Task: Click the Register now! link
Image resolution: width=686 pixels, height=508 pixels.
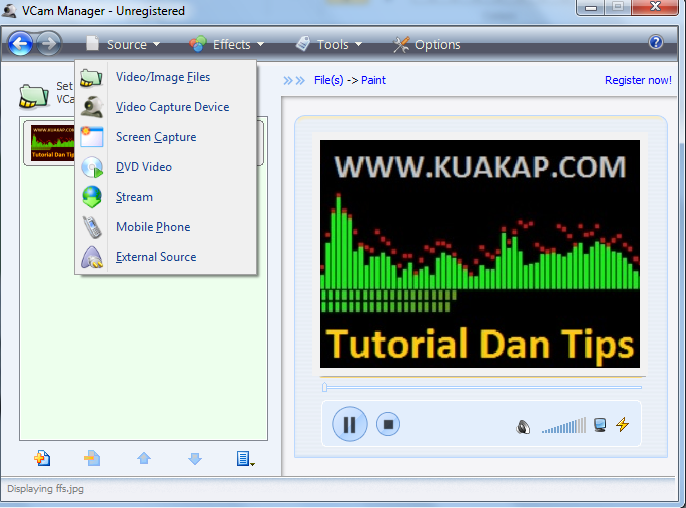Action: coord(638,80)
